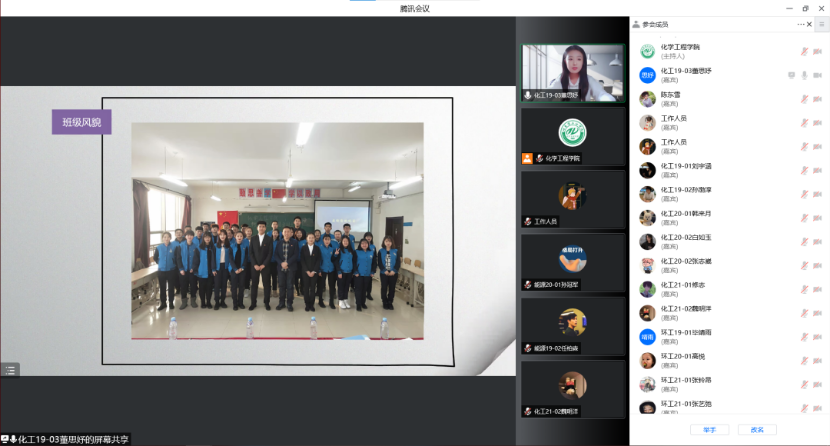Click the list icon at shared screen's bottom-left
This screenshot has width=830, height=446.
(x=10, y=370)
